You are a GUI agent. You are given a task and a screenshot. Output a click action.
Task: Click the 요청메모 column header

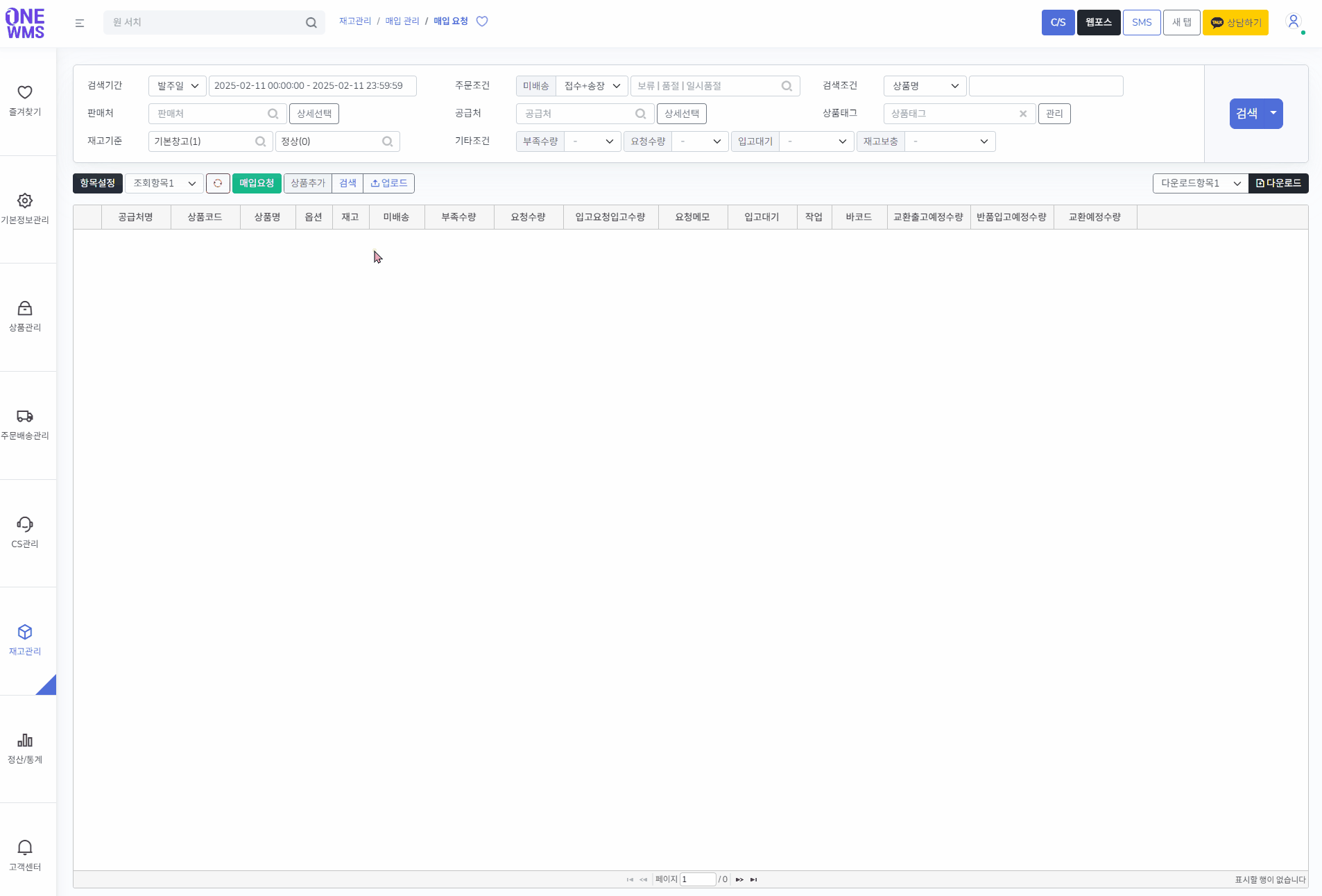point(693,217)
